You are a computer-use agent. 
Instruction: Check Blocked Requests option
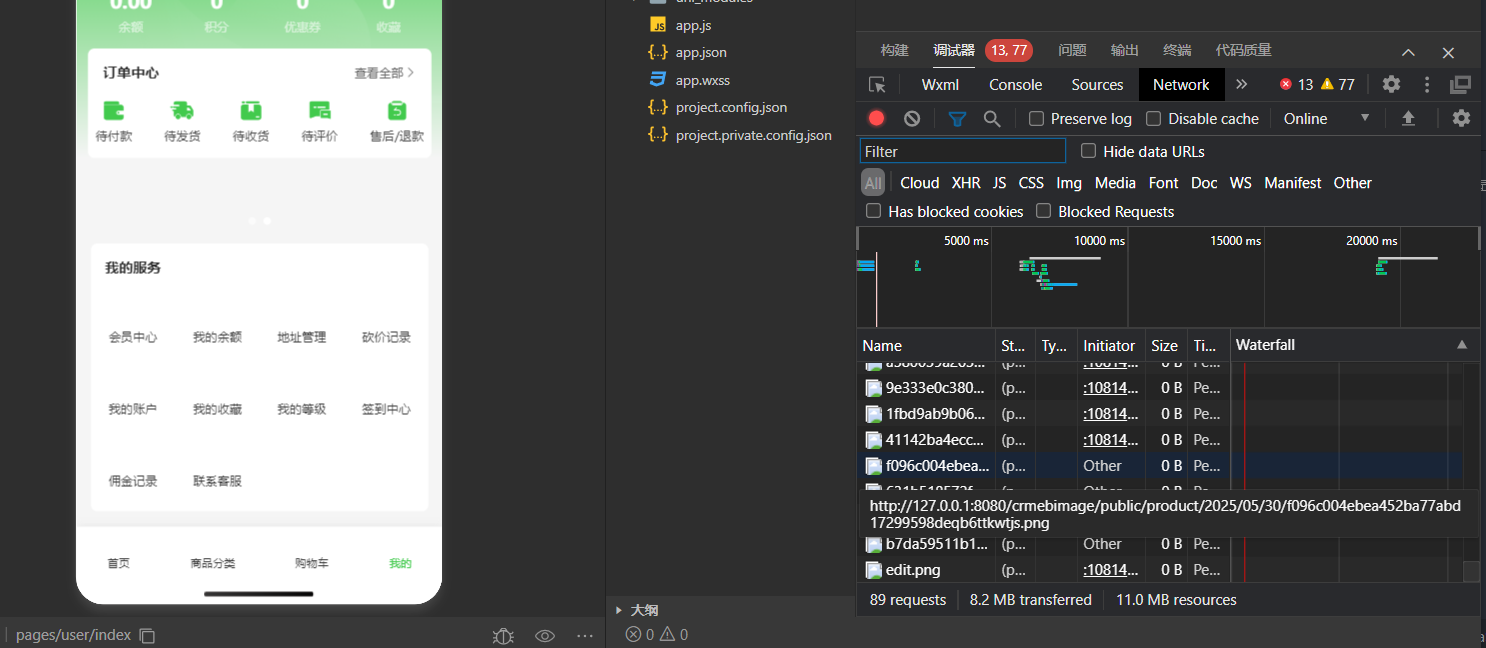pos(1043,211)
